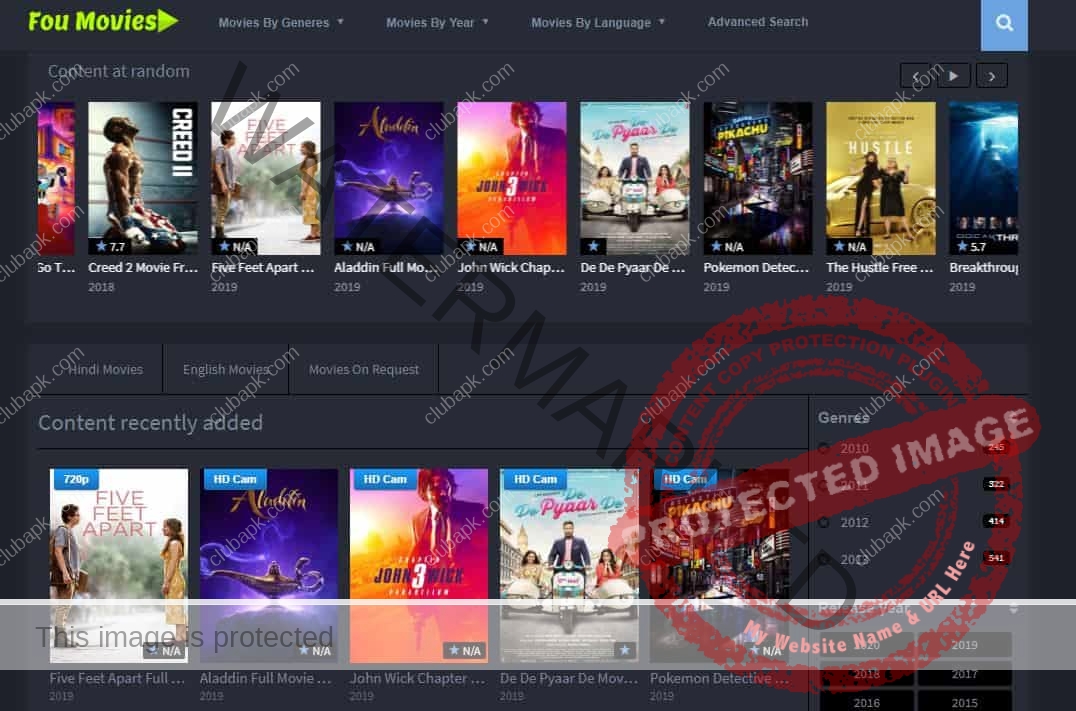The height and width of the screenshot is (711, 1076).
Task: Expand the Movies By Language dropdown
Action: [x=598, y=23]
